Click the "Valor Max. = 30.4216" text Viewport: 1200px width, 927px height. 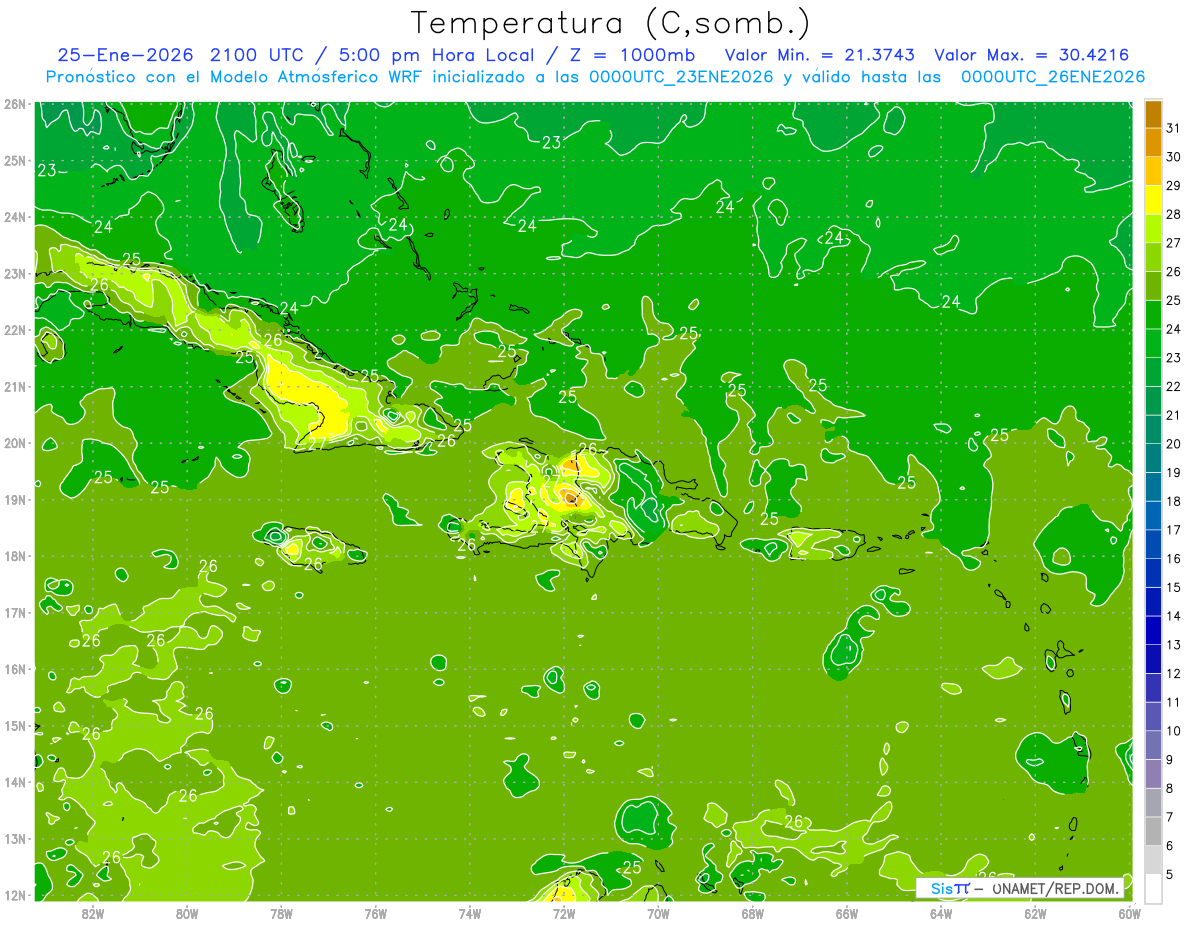1032,55
